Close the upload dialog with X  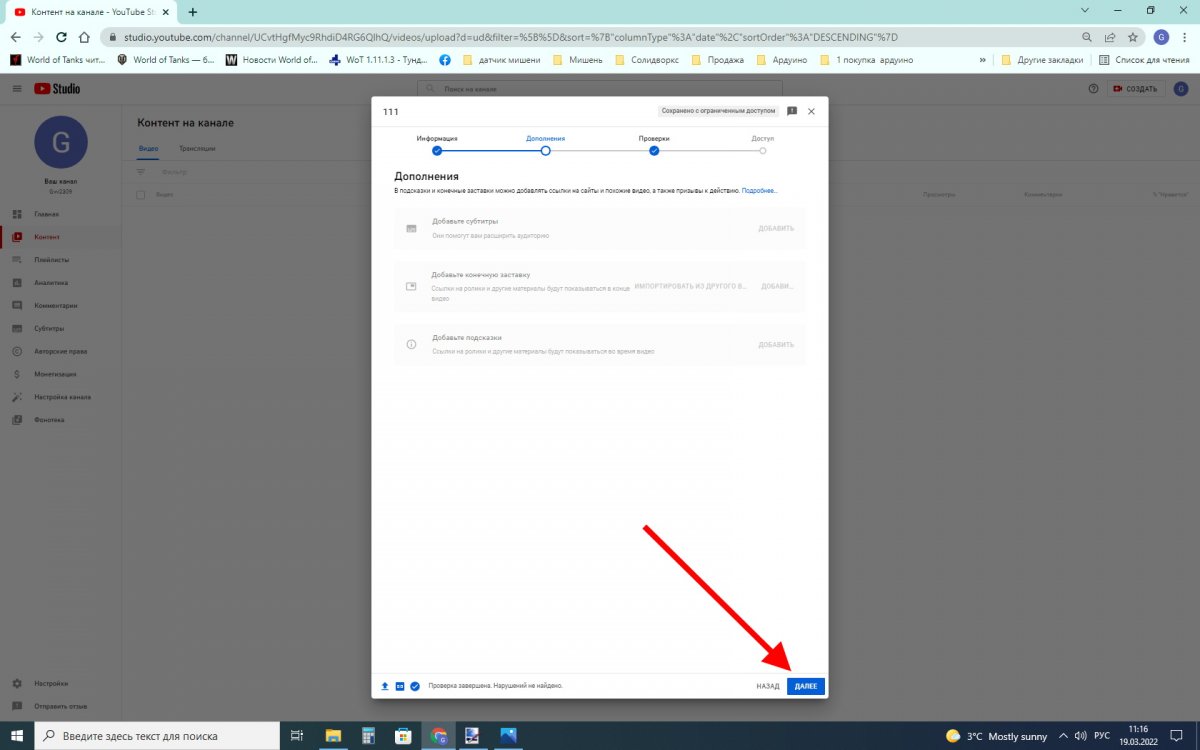pyautogui.click(x=811, y=111)
